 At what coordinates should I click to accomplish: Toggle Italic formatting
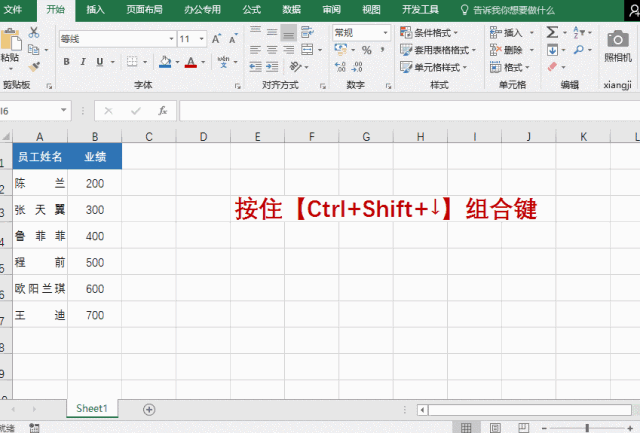pos(83,62)
